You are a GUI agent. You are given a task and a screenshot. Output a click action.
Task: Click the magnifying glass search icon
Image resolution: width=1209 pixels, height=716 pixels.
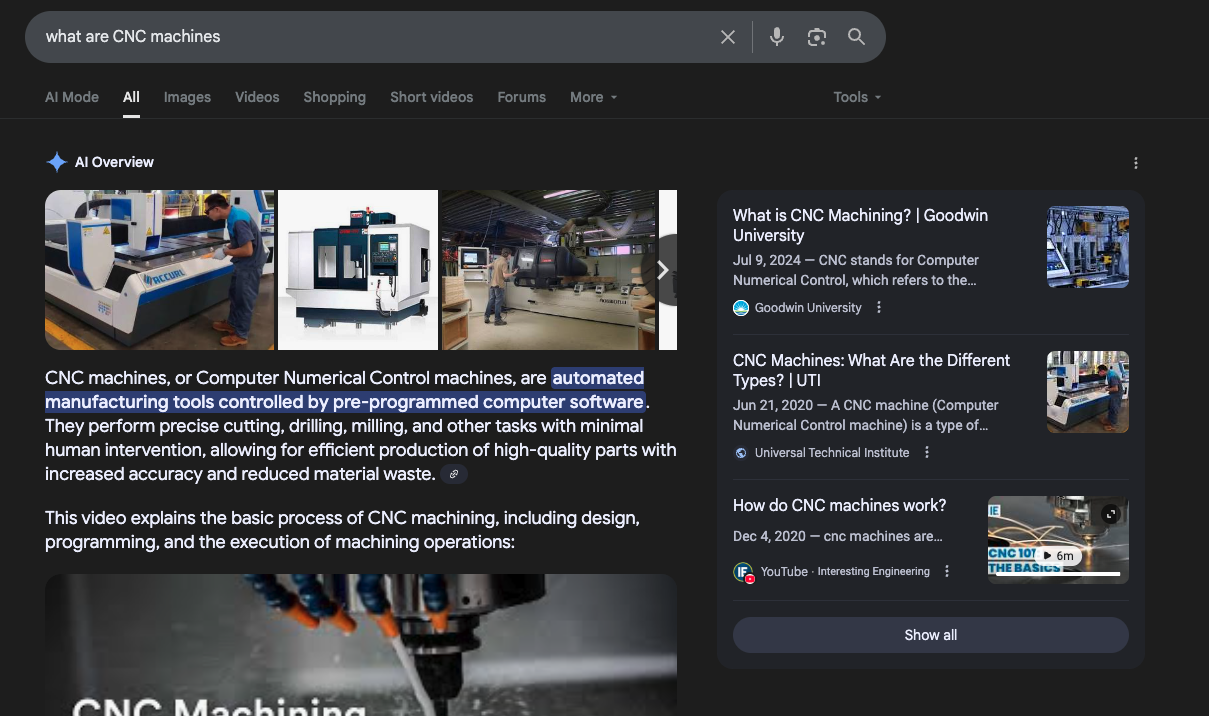click(x=856, y=37)
